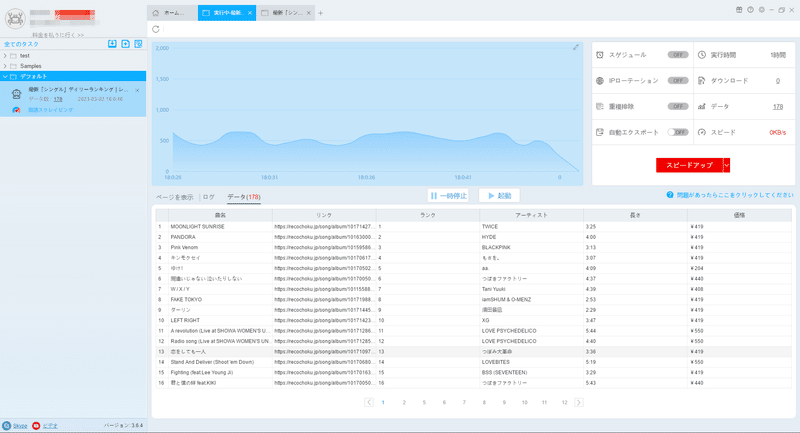Click the import task icon beside 全てのタスク
This screenshot has width=800, height=433.
(112, 44)
